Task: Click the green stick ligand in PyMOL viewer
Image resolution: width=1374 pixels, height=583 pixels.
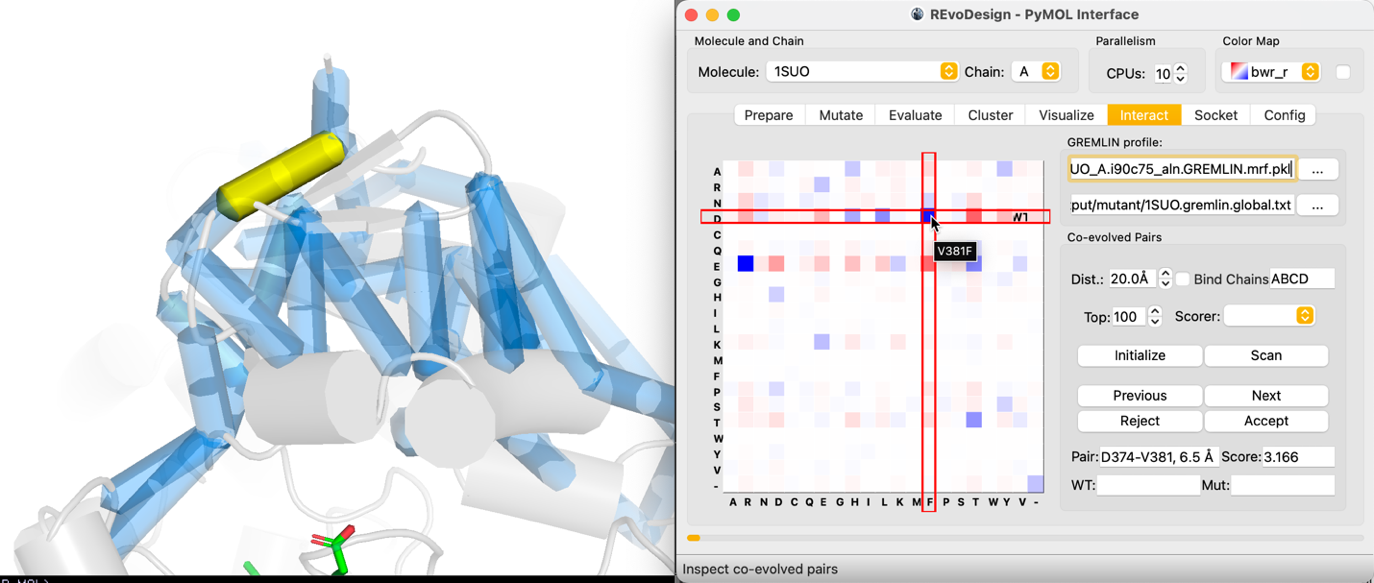Action: pos(335,548)
